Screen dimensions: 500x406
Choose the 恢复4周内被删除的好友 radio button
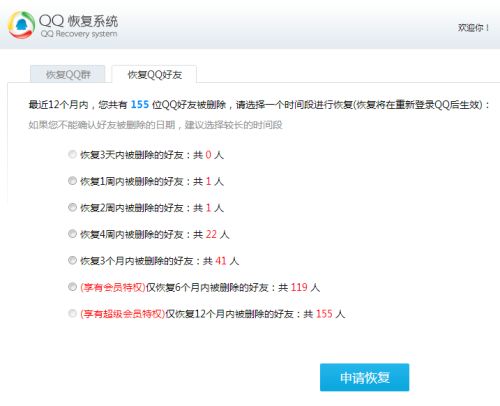pos(72,234)
